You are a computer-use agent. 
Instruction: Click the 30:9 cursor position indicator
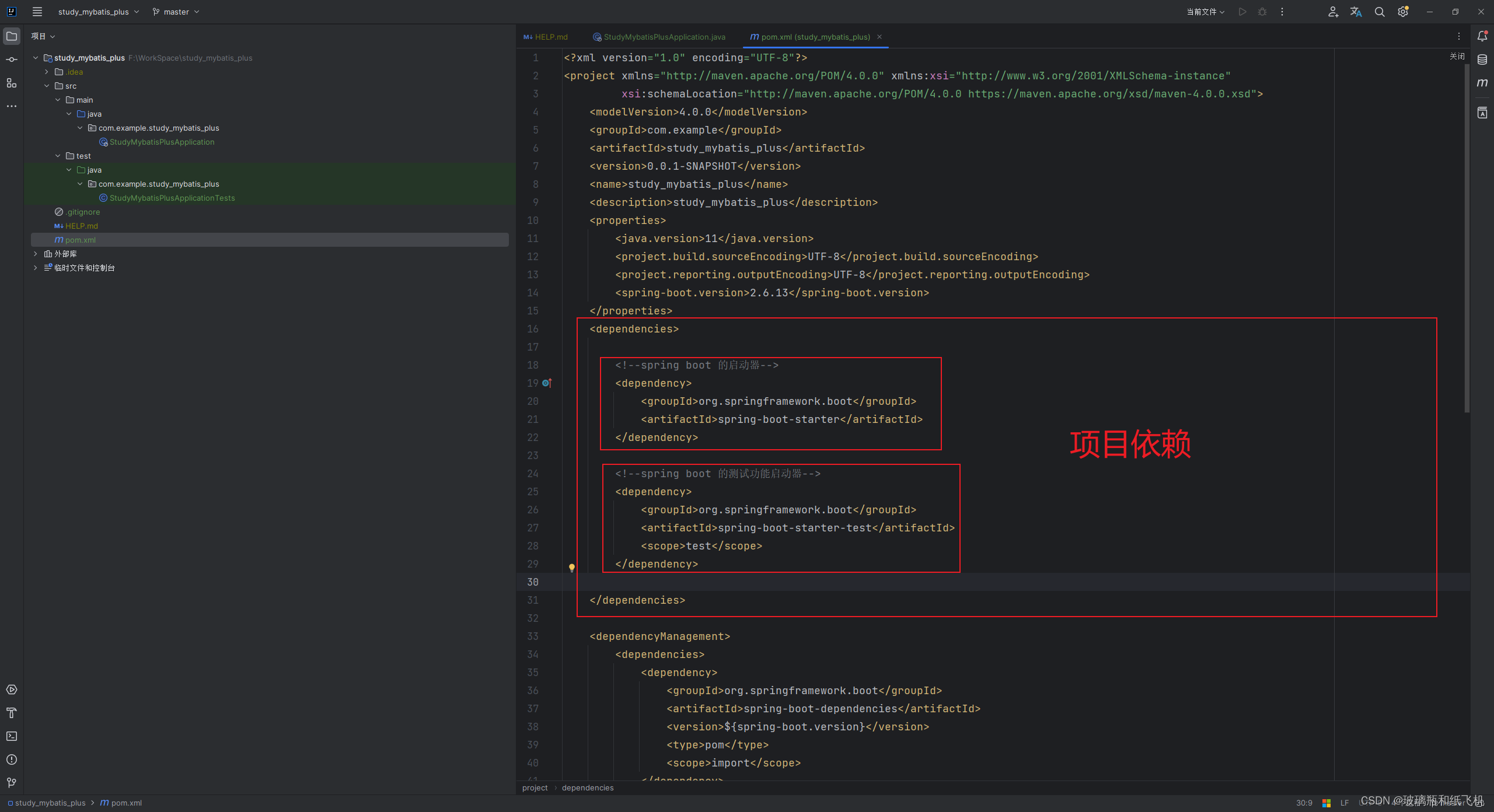click(x=1304, y=803)
